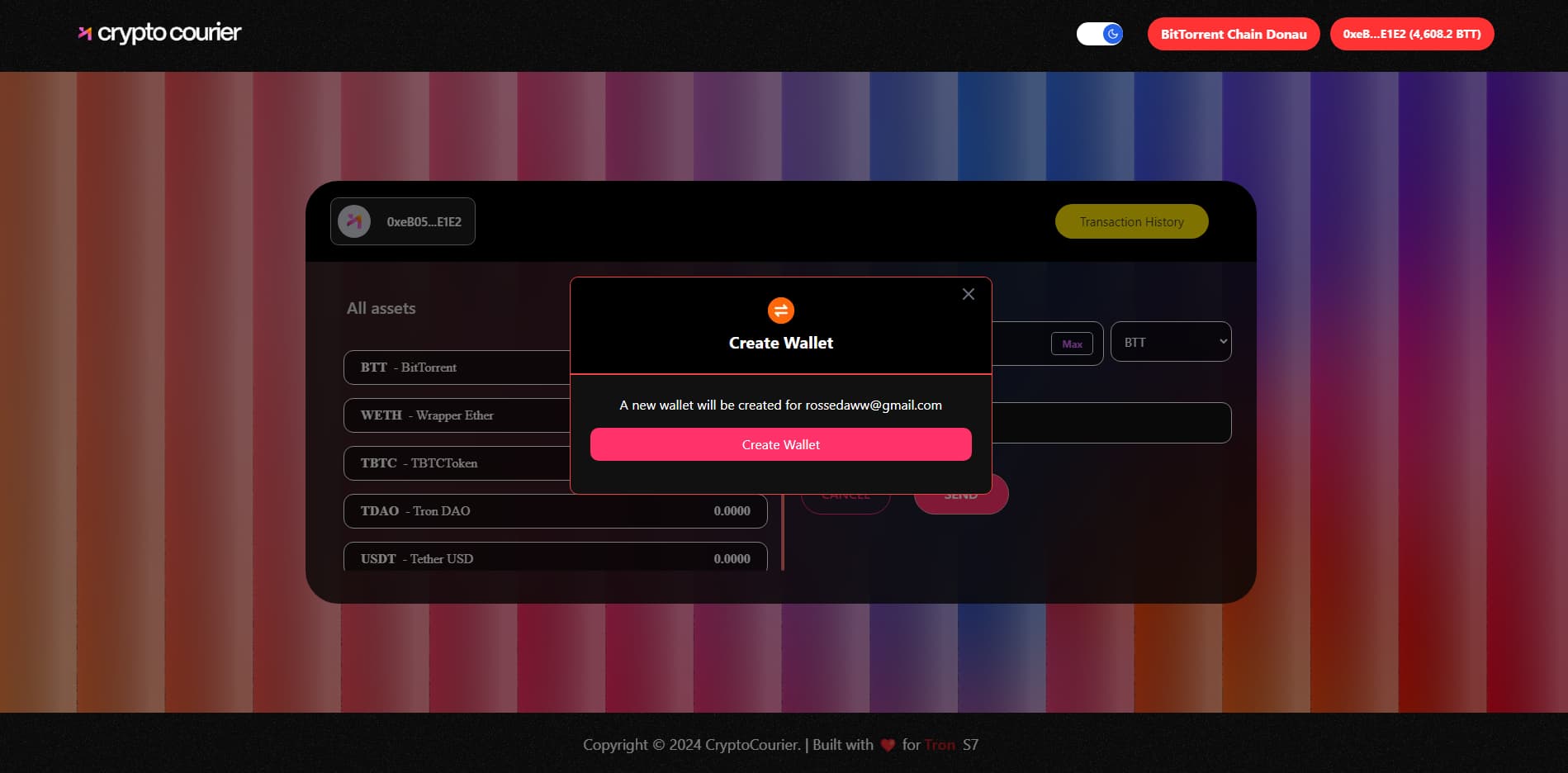Select the TDAO - Tron DAO asset row
Viewport: 1568px width, 773px height.
(x=556, y=511)
